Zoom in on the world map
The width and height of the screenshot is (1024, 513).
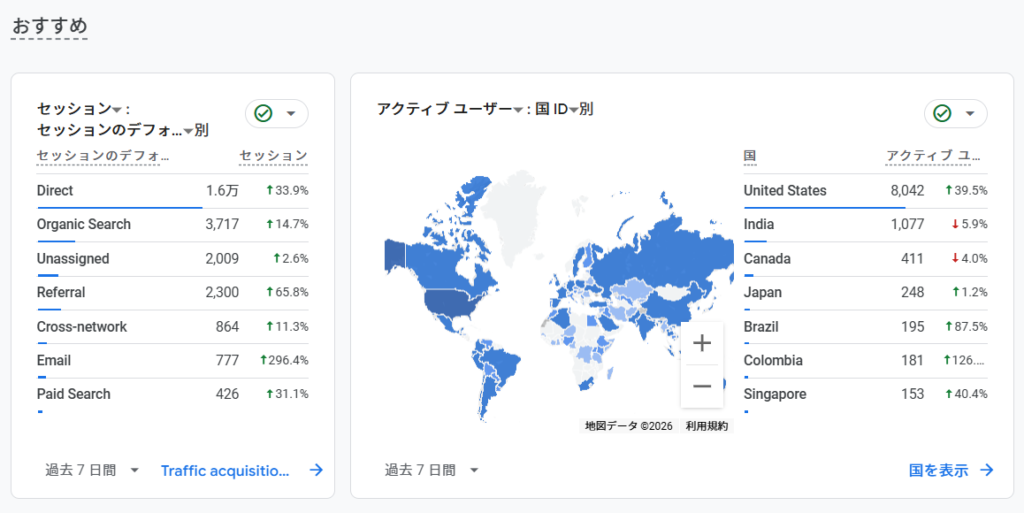click(702, 343)
